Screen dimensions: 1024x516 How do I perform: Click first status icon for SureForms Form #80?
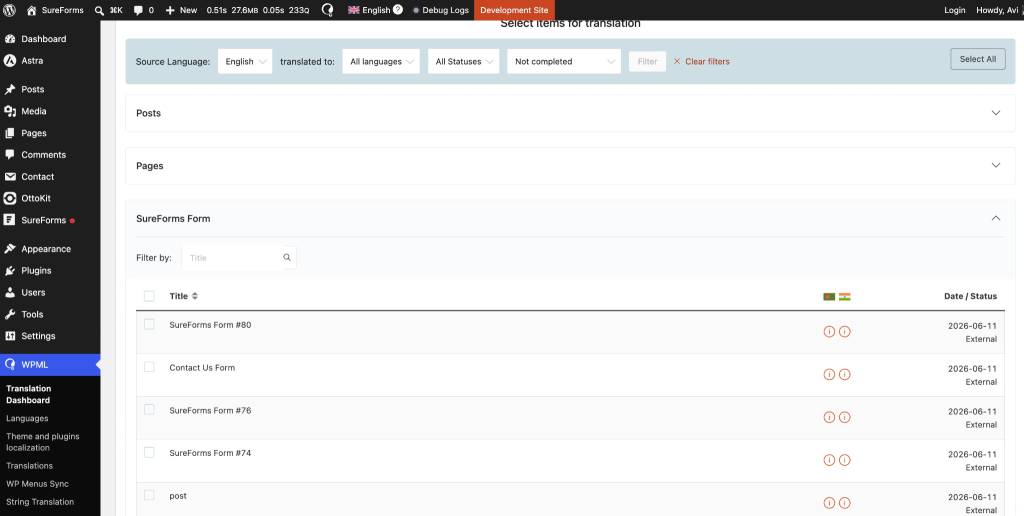829,332
